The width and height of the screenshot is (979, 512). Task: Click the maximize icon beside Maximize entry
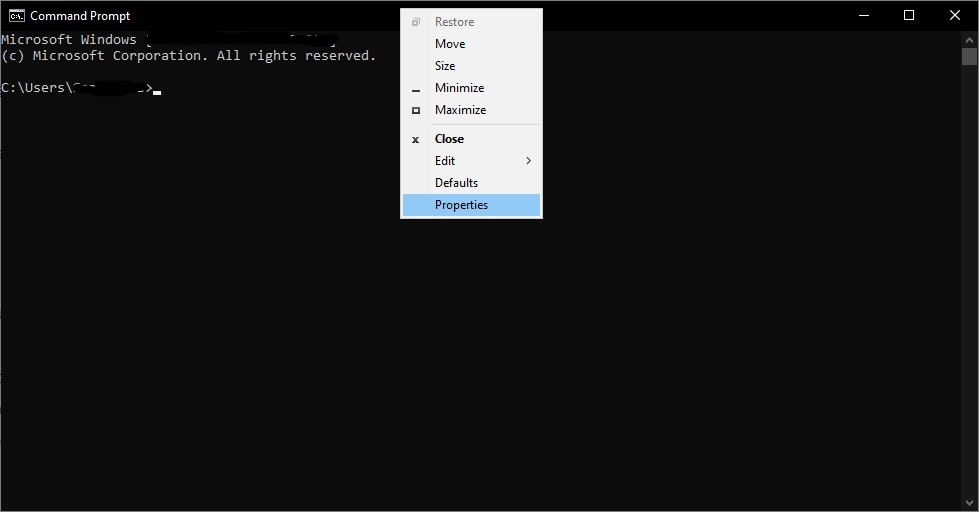click(416, 111)
